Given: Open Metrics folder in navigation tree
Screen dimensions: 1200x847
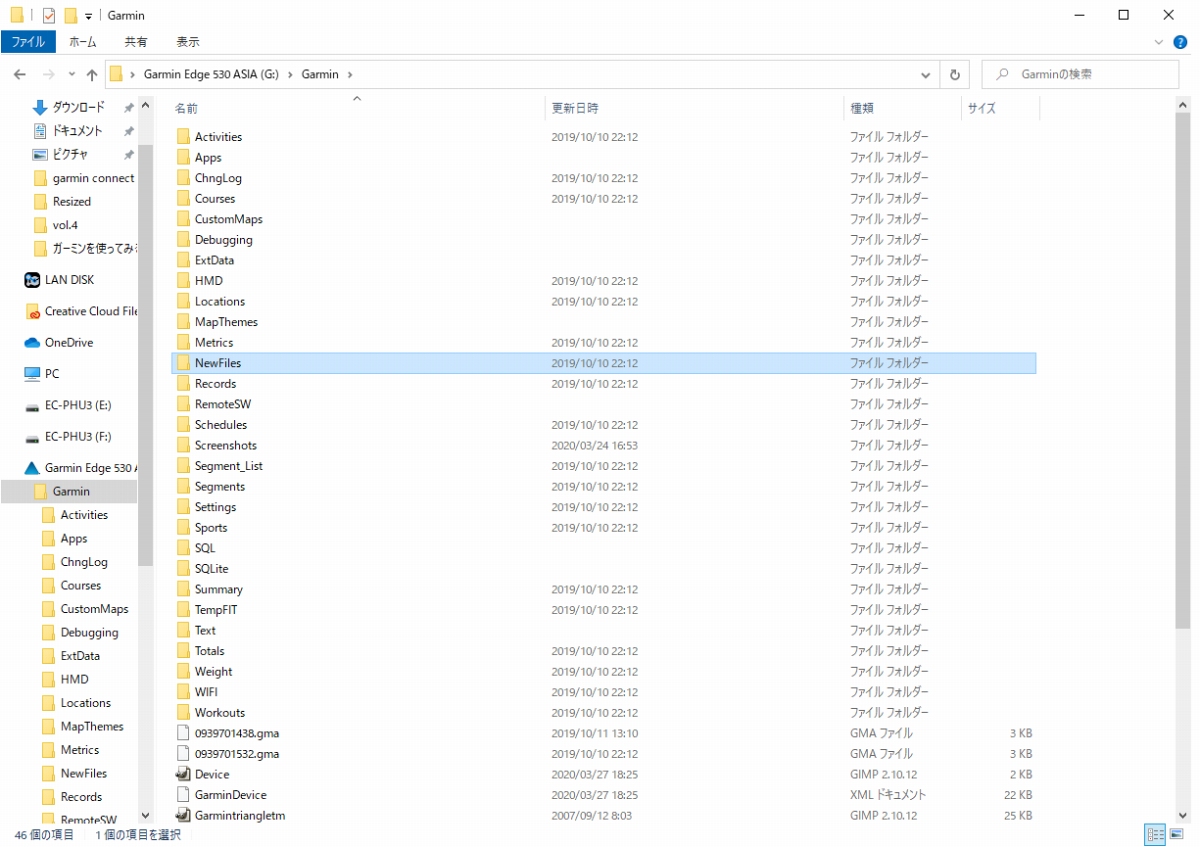Looking at the screenshot, I should click(x=79, y=750).
